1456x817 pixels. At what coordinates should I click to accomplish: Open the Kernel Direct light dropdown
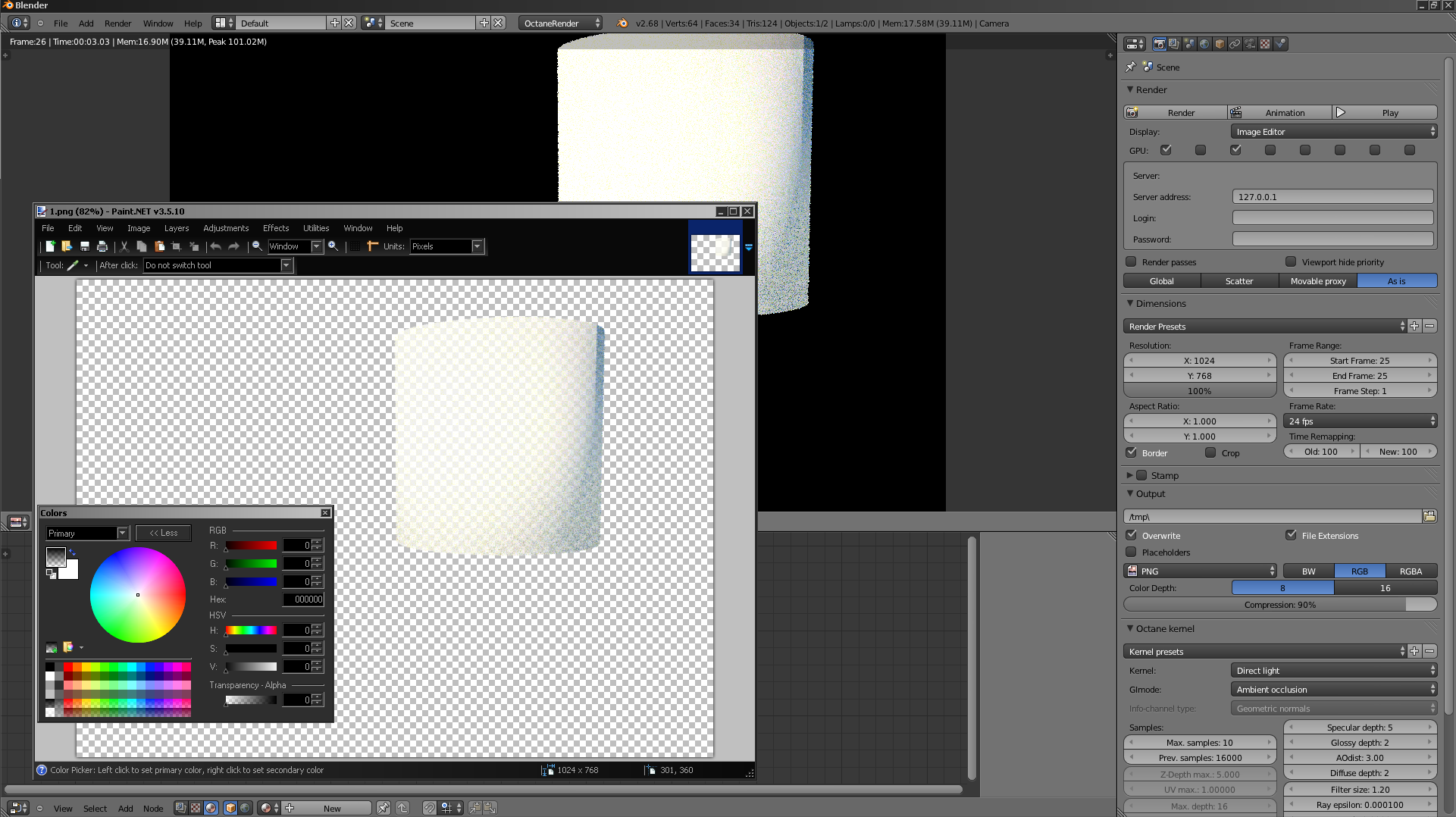(x=1334, y=671)
